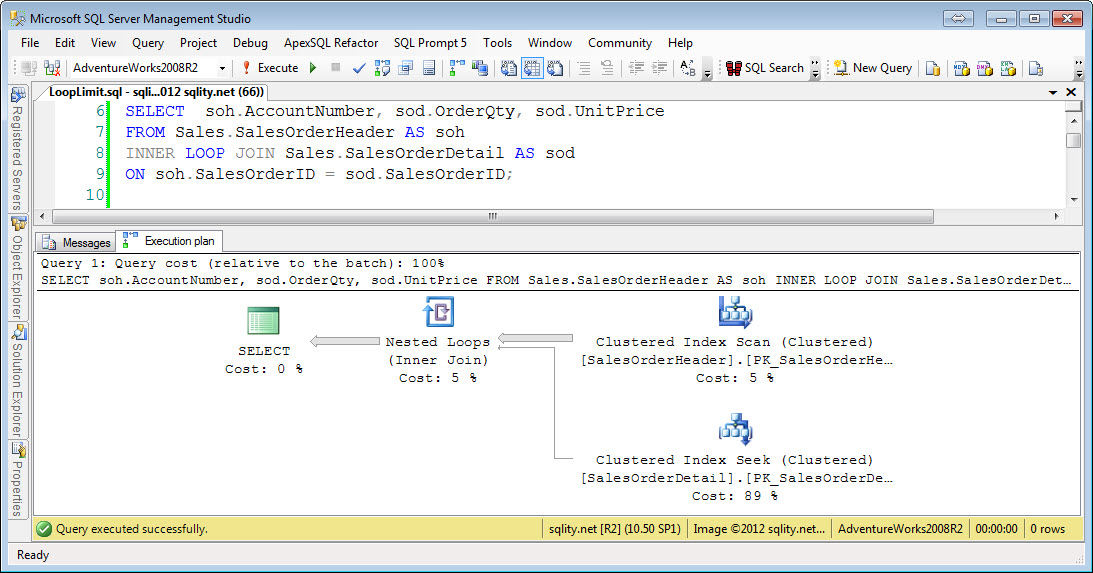Open the Edit menu
This screenshot has width=1093, height=573.
[65, 43]
